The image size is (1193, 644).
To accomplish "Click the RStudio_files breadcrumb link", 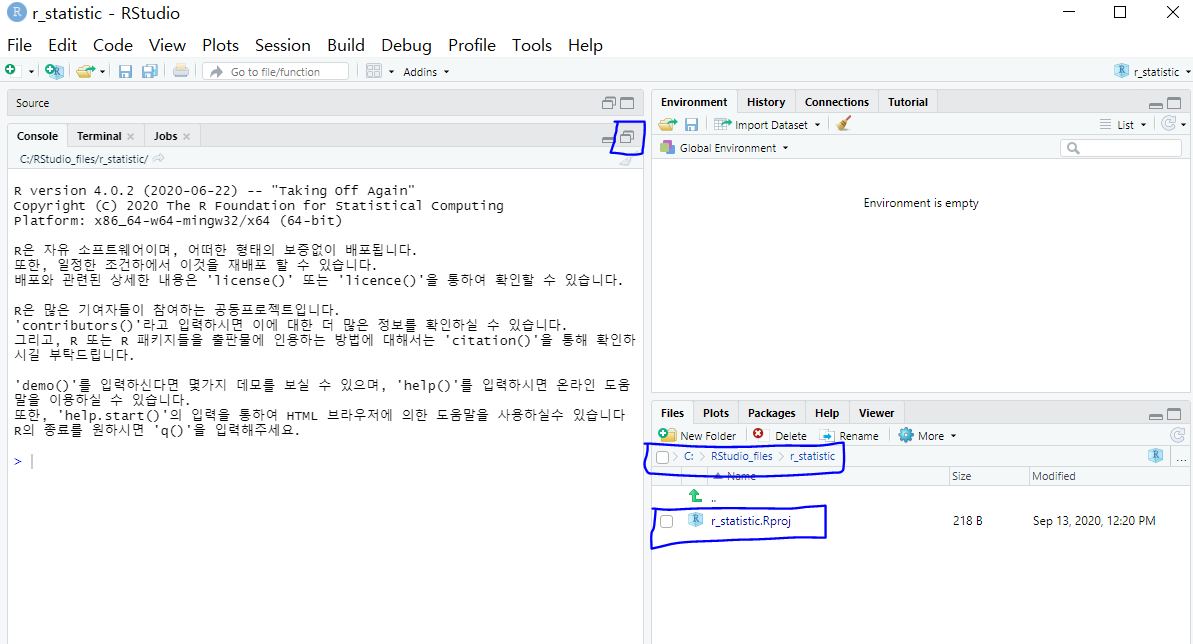I will [741, 456].
